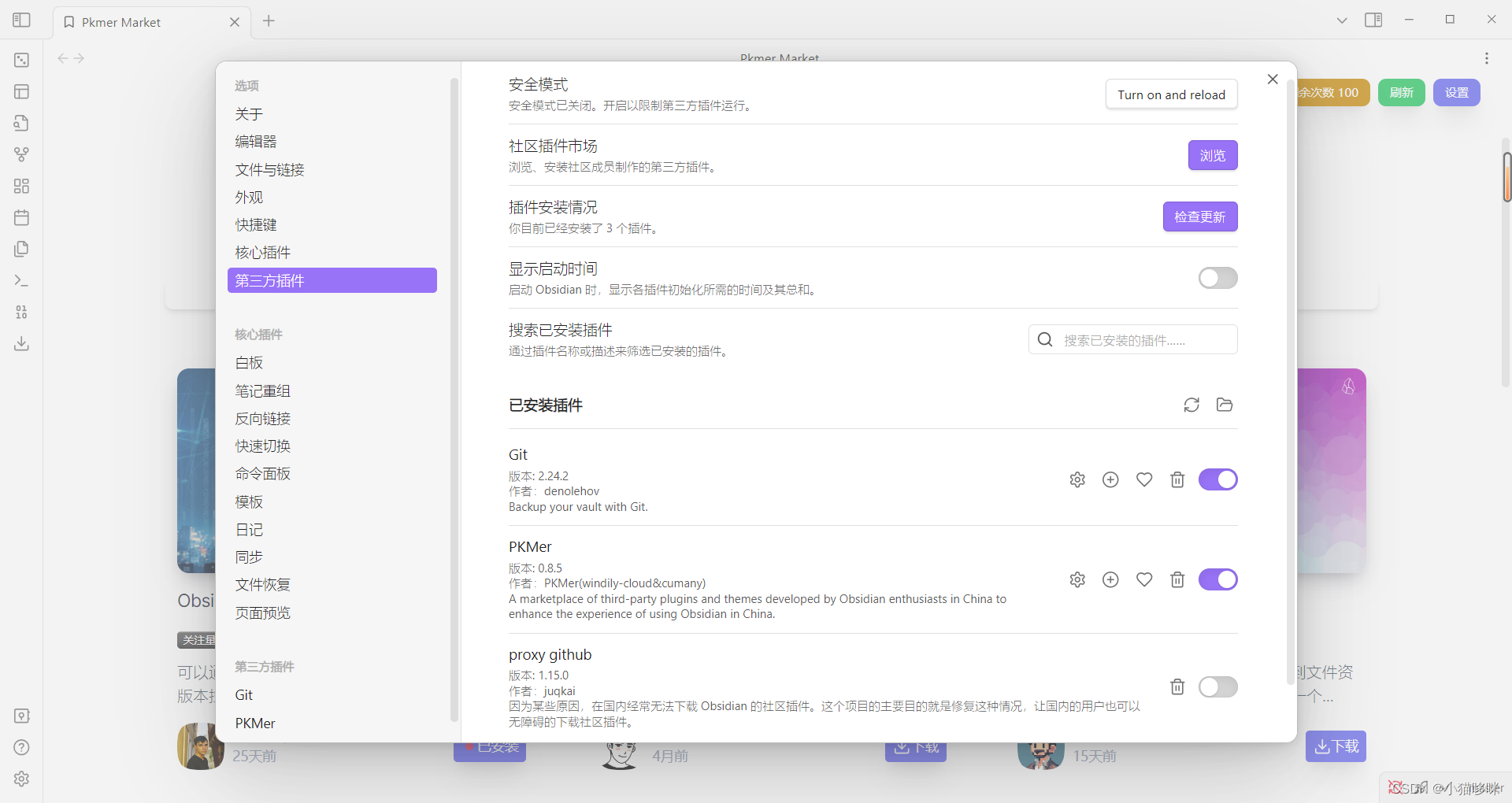Toggle 显示启动时间 switch

(x=1217, y=278)
